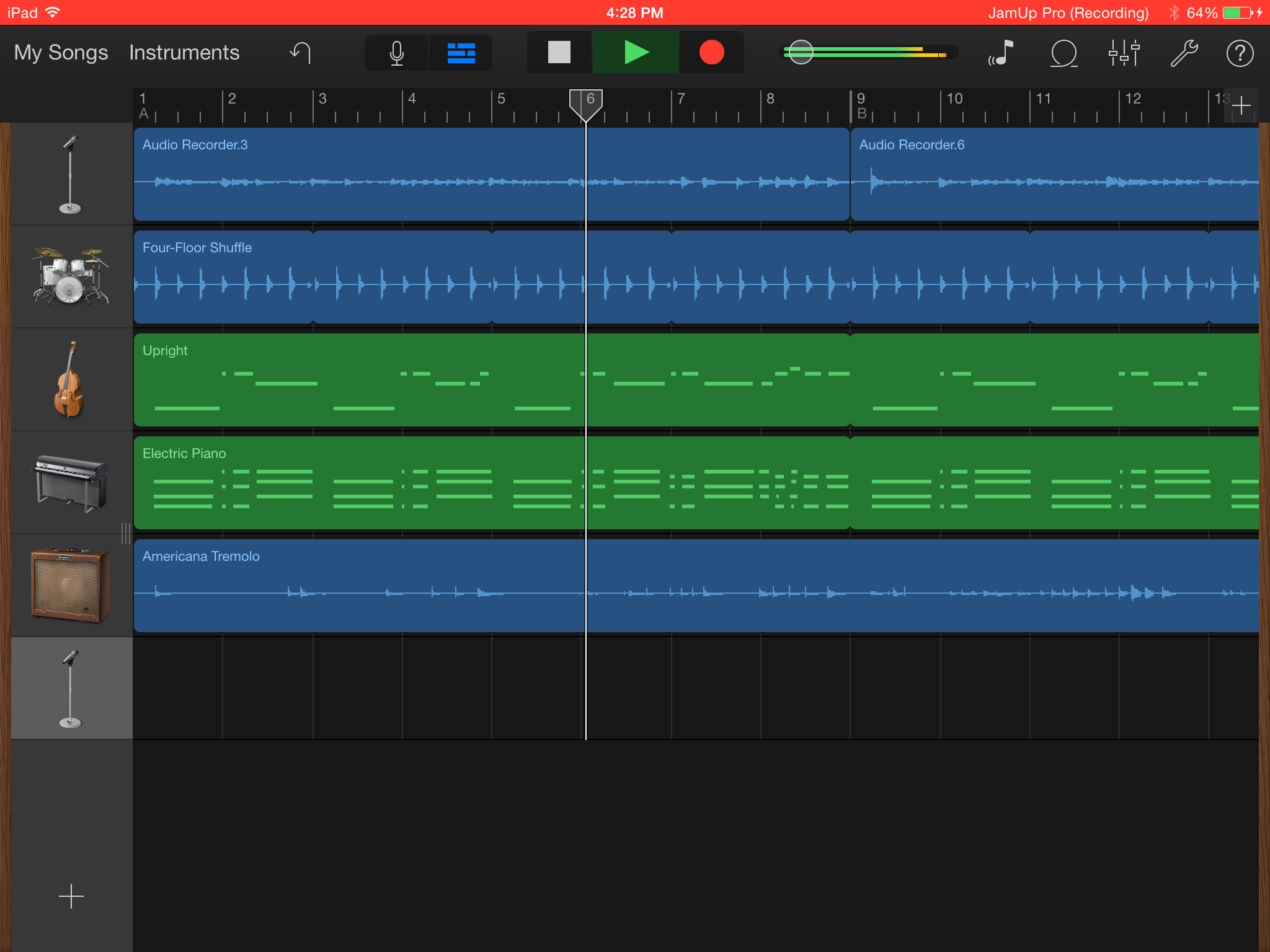Show the help question mark overlay
This screenshot has height=952, width=1270.
(x=1240, y=53)
